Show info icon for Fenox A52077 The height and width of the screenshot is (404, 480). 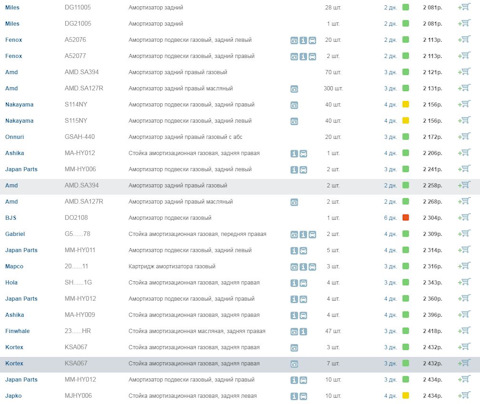(303, 57)
